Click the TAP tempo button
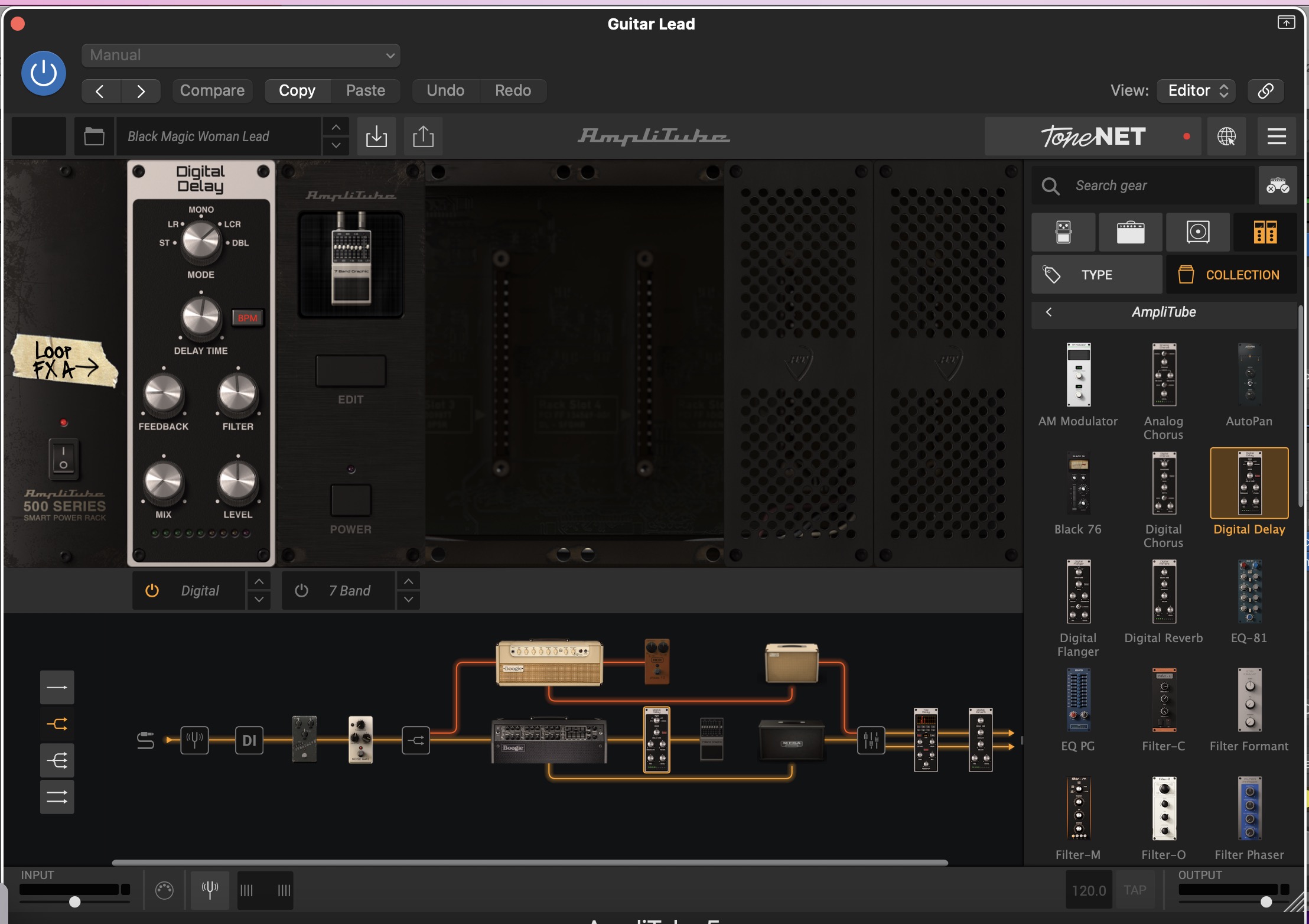1309x924 pixels. (1135, 890)
